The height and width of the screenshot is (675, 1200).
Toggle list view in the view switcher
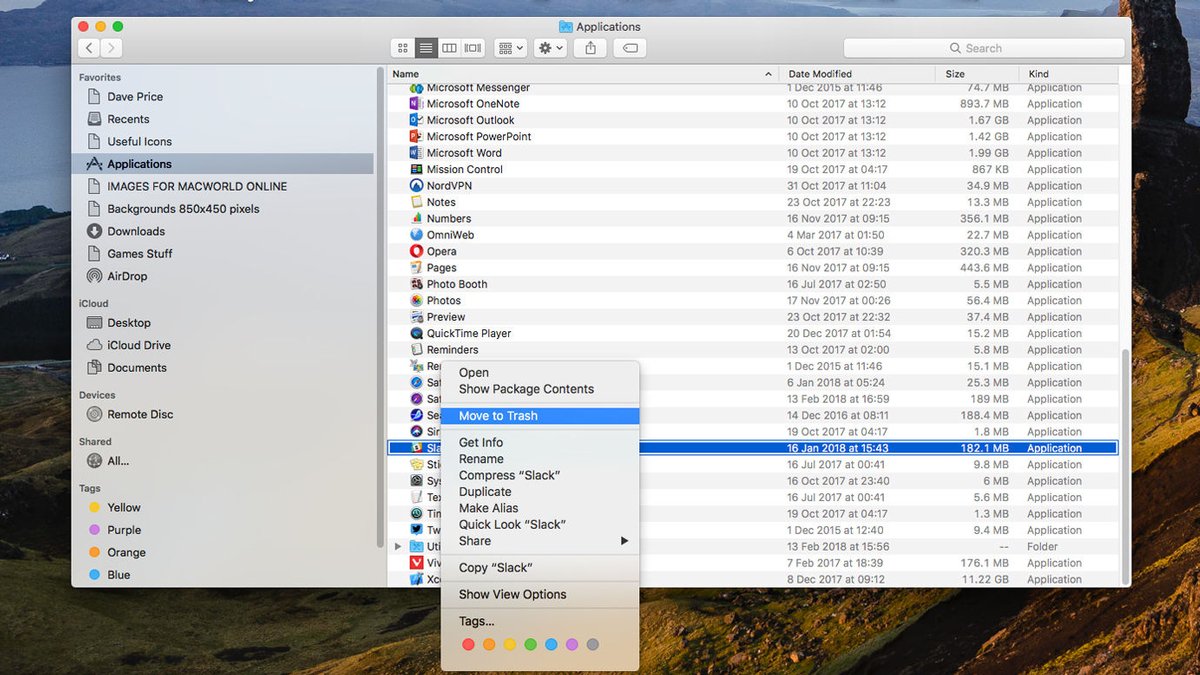(425, 47)
